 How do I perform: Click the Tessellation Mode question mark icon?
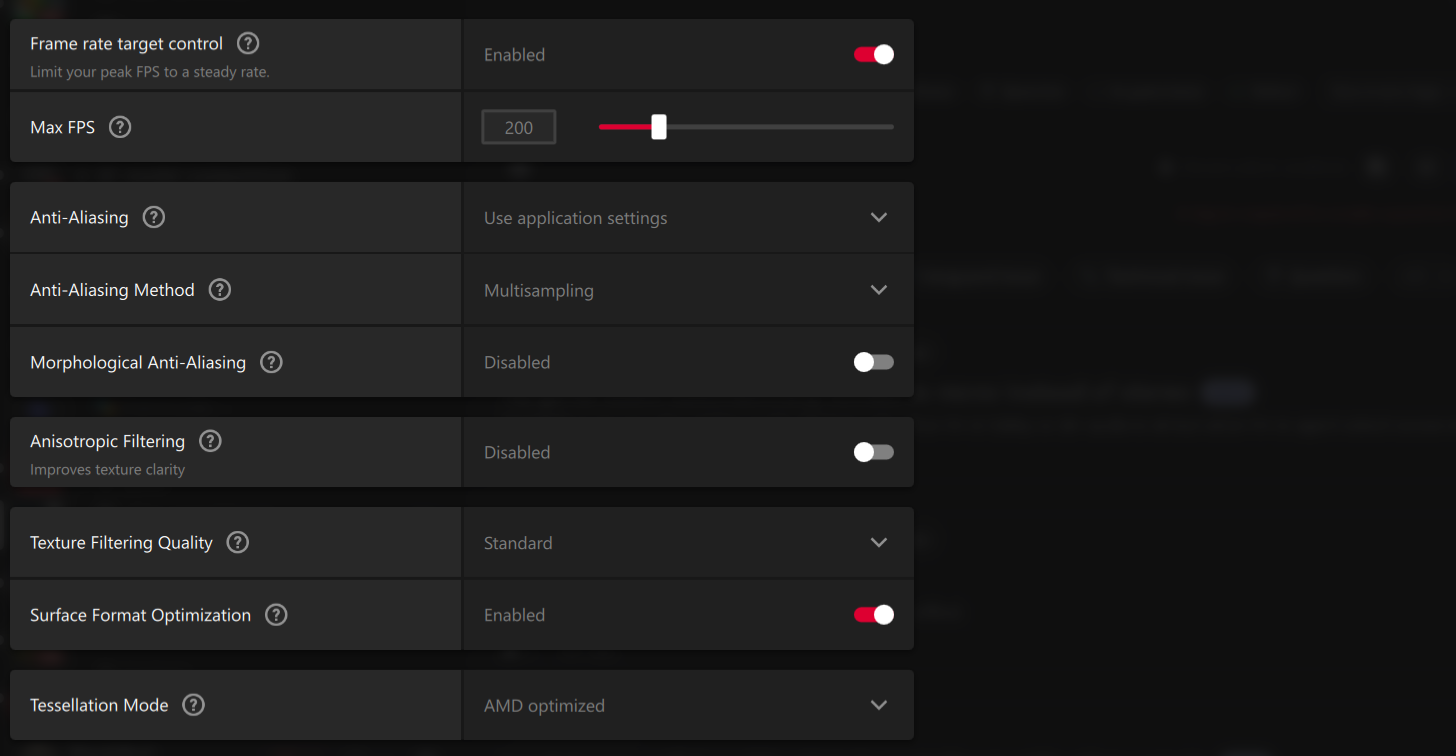pos(194,705)
